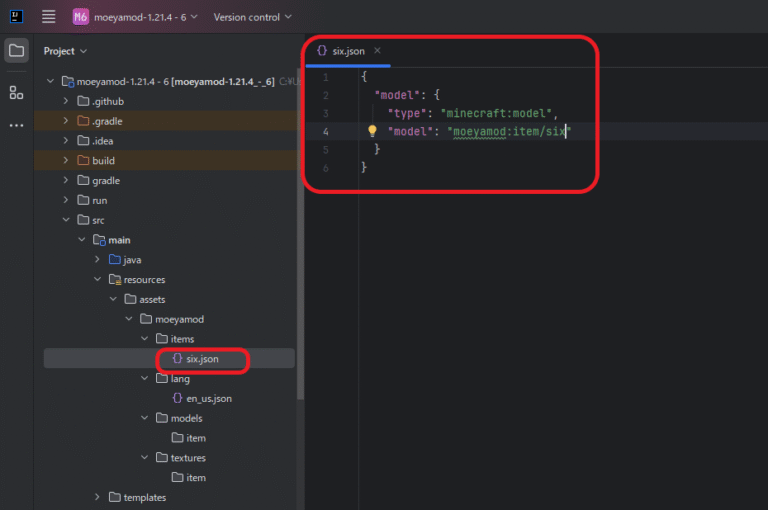Expand the gradle folder arrow
The height and width of the screenshot is (510, 768).
66,180
